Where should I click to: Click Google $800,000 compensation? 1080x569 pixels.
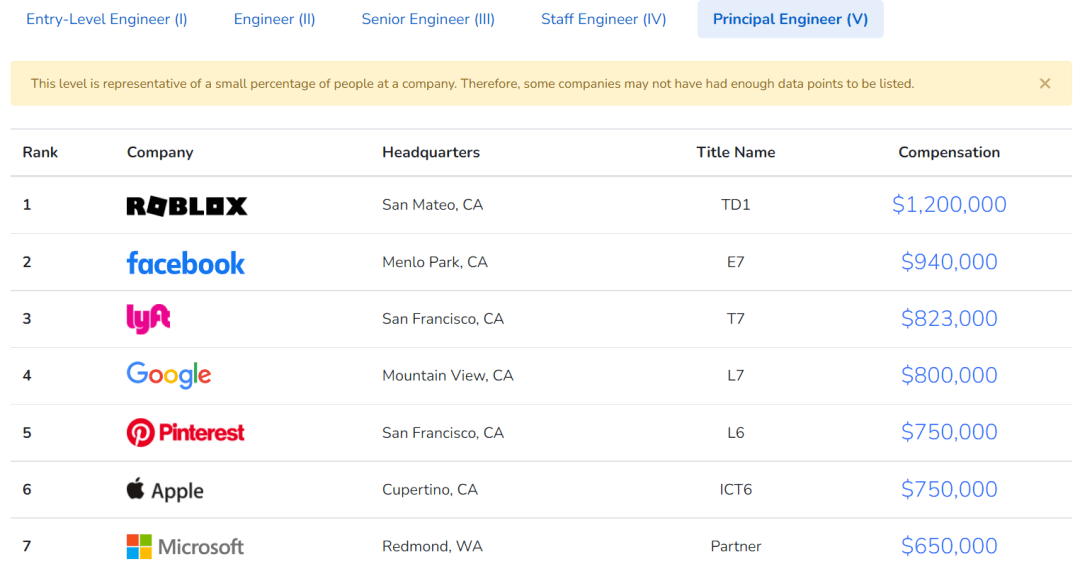[949, 375]
